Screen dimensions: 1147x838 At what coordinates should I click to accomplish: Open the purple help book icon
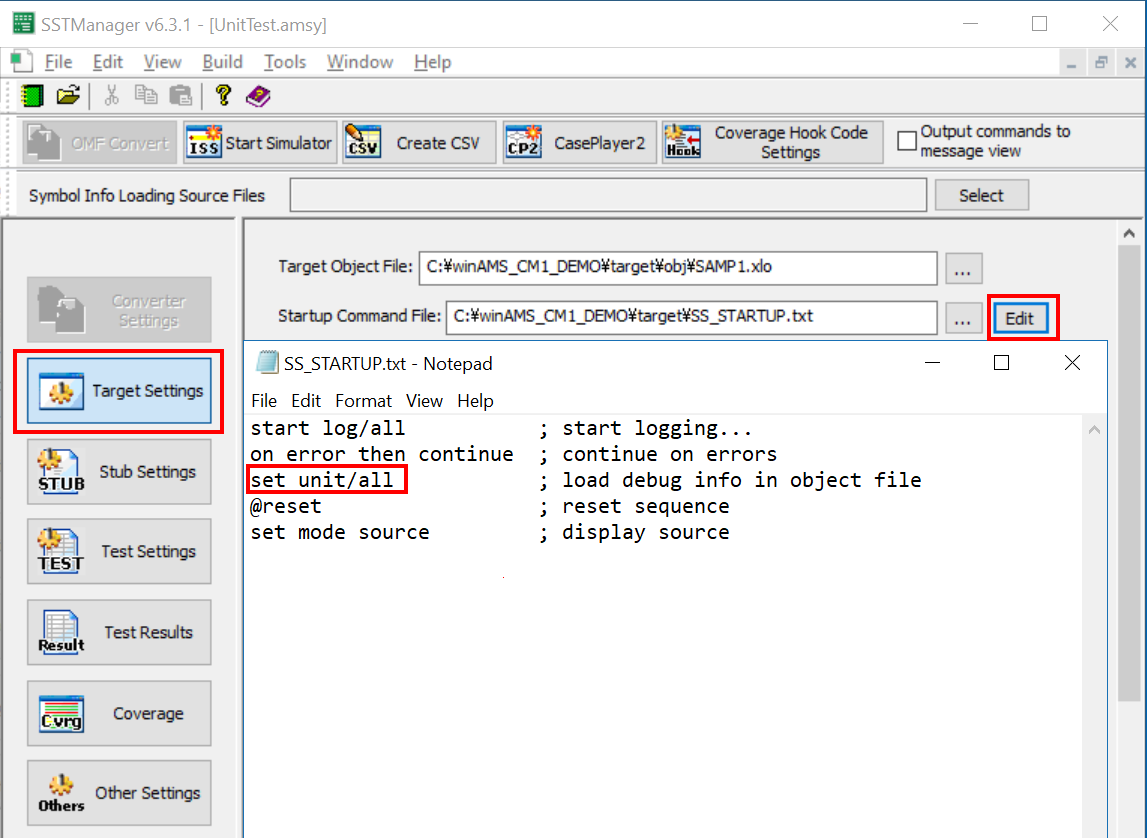(258, 95)
